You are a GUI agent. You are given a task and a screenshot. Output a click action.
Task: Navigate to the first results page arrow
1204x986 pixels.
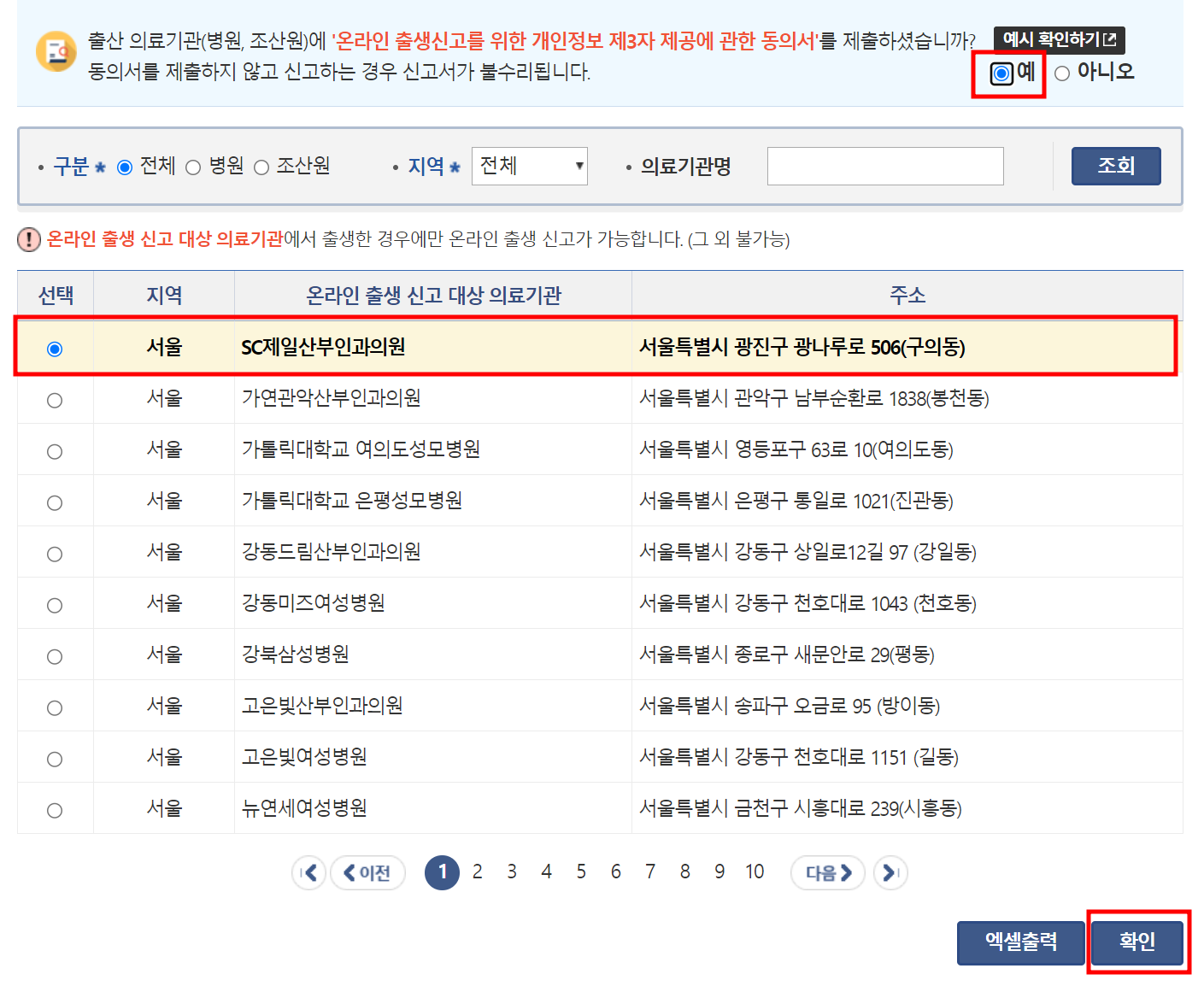[309, 872]
